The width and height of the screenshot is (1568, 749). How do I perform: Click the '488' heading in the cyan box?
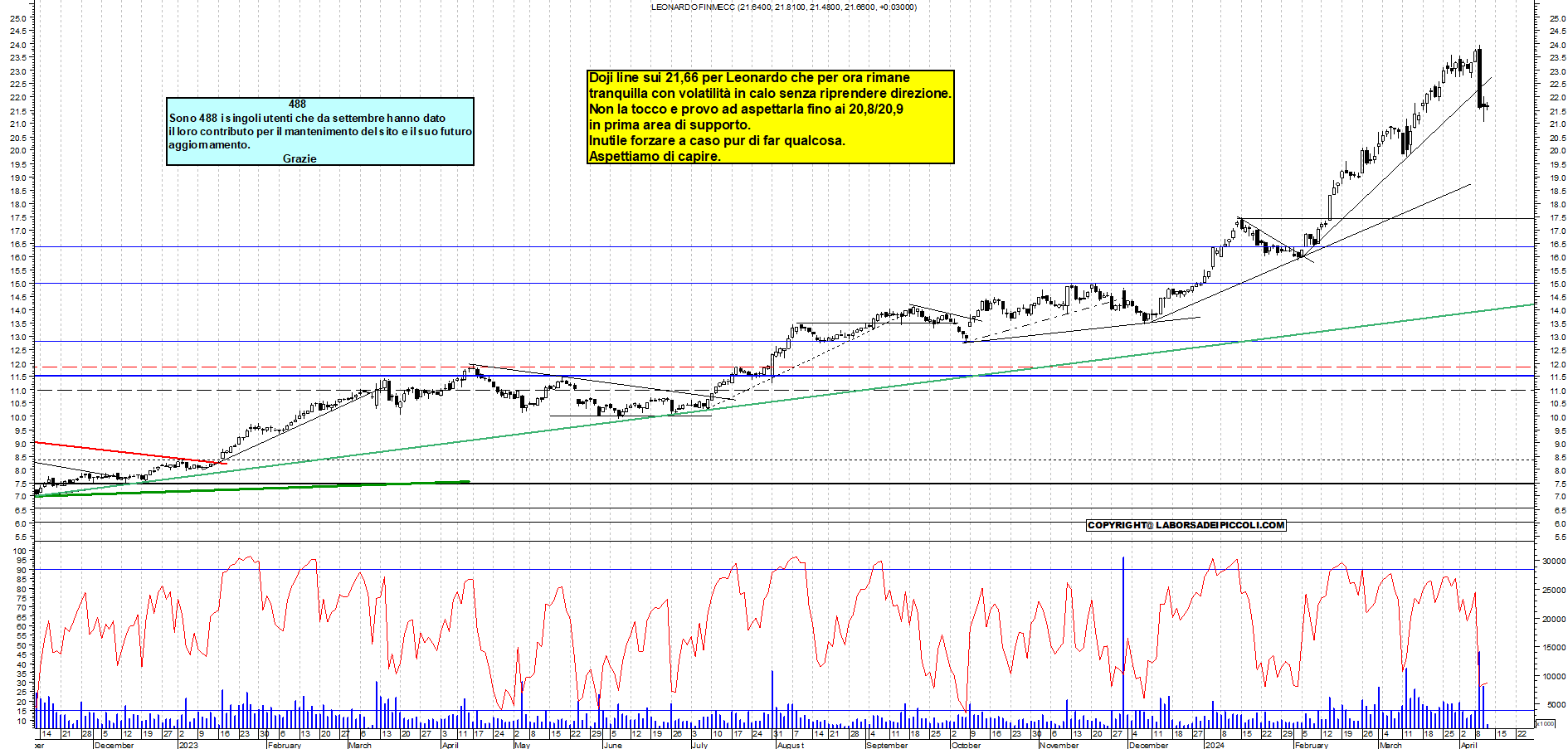[297, 104]
